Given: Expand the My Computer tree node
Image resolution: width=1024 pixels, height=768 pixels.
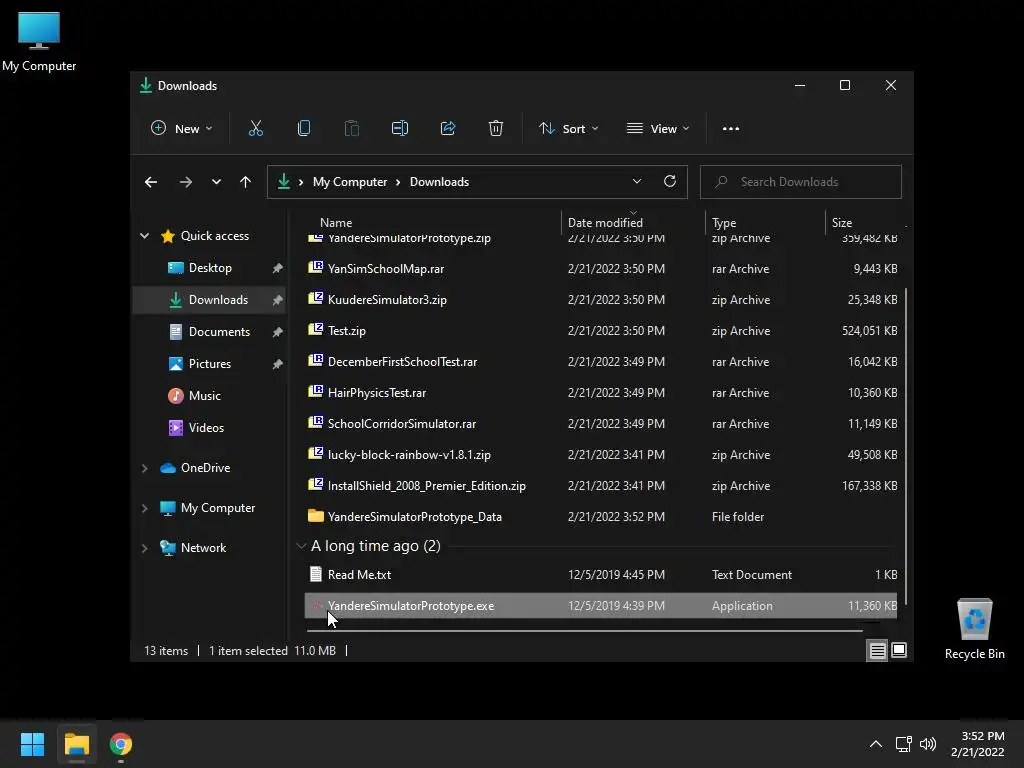Looking at the screenshot, I should tap(144, 508).
